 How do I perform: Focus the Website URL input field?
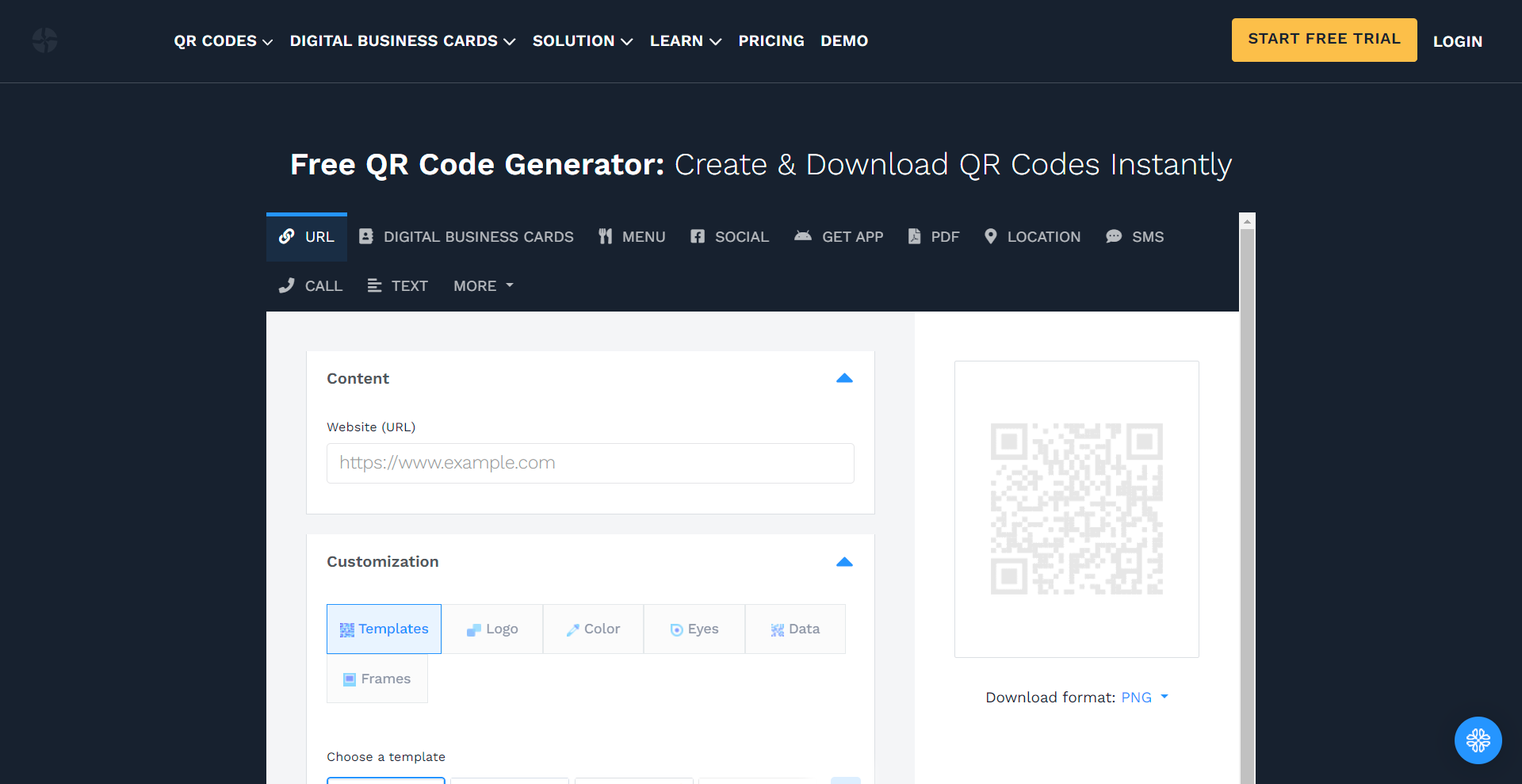pyautogui.click(x=591, y=463)
